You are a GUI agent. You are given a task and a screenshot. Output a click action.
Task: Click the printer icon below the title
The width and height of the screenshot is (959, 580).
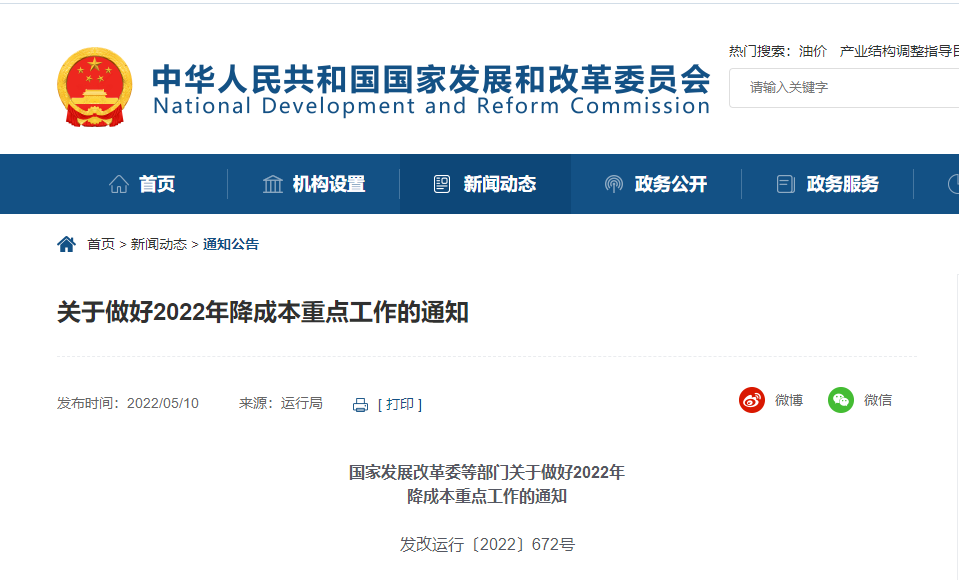point(360,404)
